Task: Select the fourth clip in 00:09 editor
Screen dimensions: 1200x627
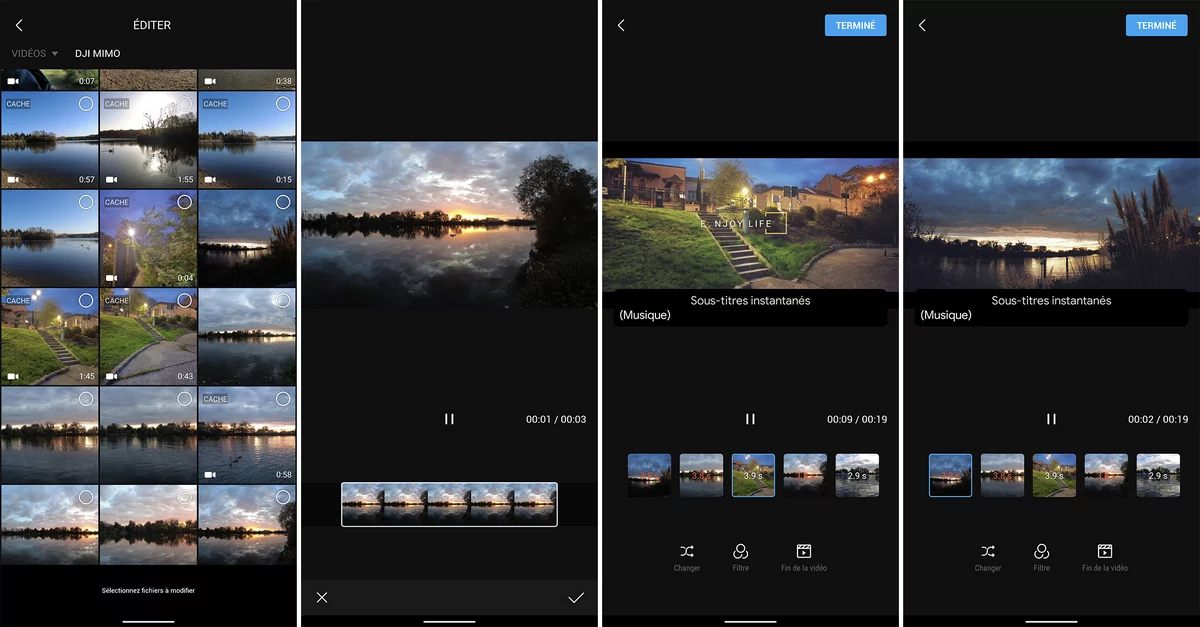Action: (805, 475)
